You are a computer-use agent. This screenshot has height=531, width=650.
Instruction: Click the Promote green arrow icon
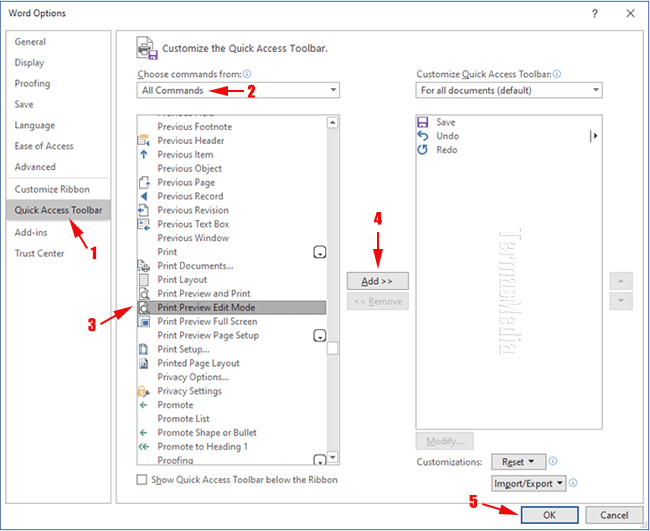pyautogui.click(x=143, y=405)
